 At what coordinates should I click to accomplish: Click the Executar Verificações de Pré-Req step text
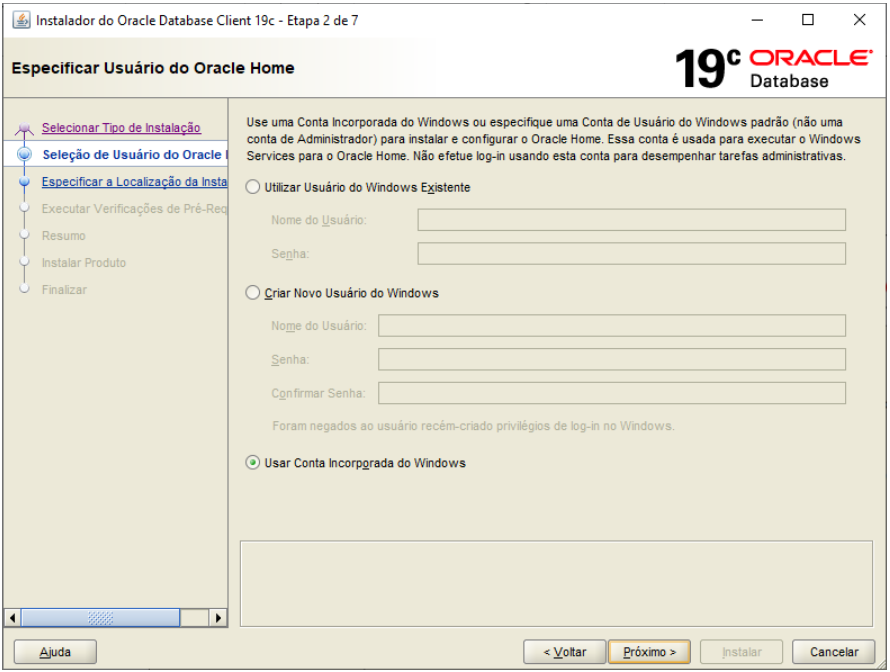134,209
